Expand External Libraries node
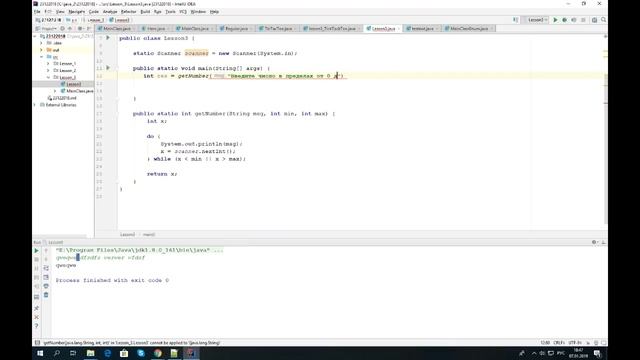This screenshot has height=360, width=640. pos(35,105)
